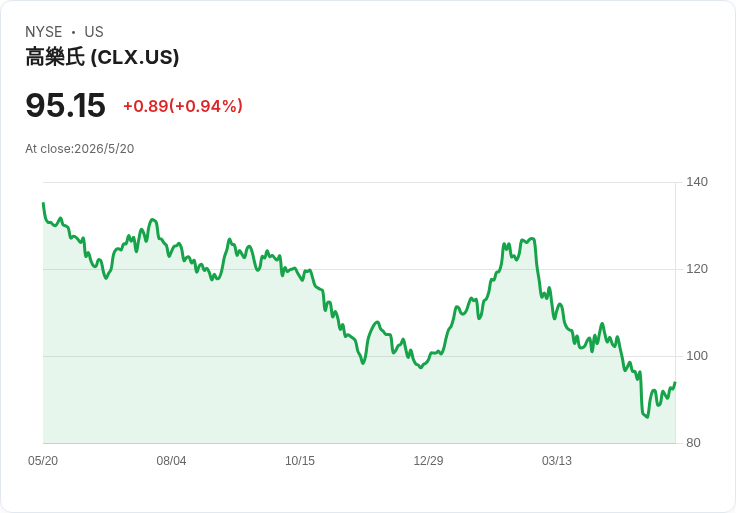736x513 pixels.
Task: Click the 100 price axis label
Action: 697,356
